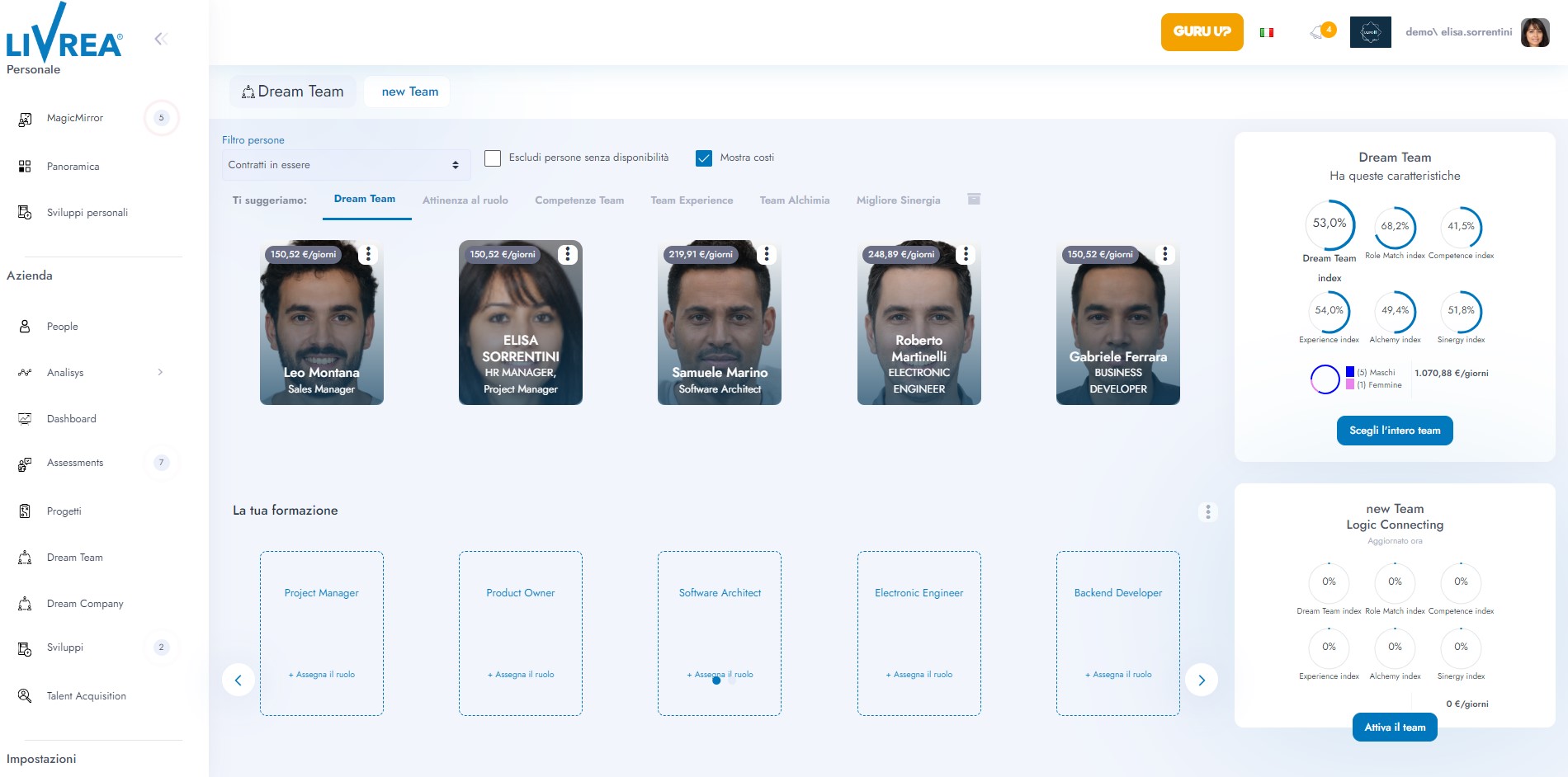Toggle Escludi persone senza disponibilità checkbox
Screen dimensions: 1568x777
pos(493,158)
